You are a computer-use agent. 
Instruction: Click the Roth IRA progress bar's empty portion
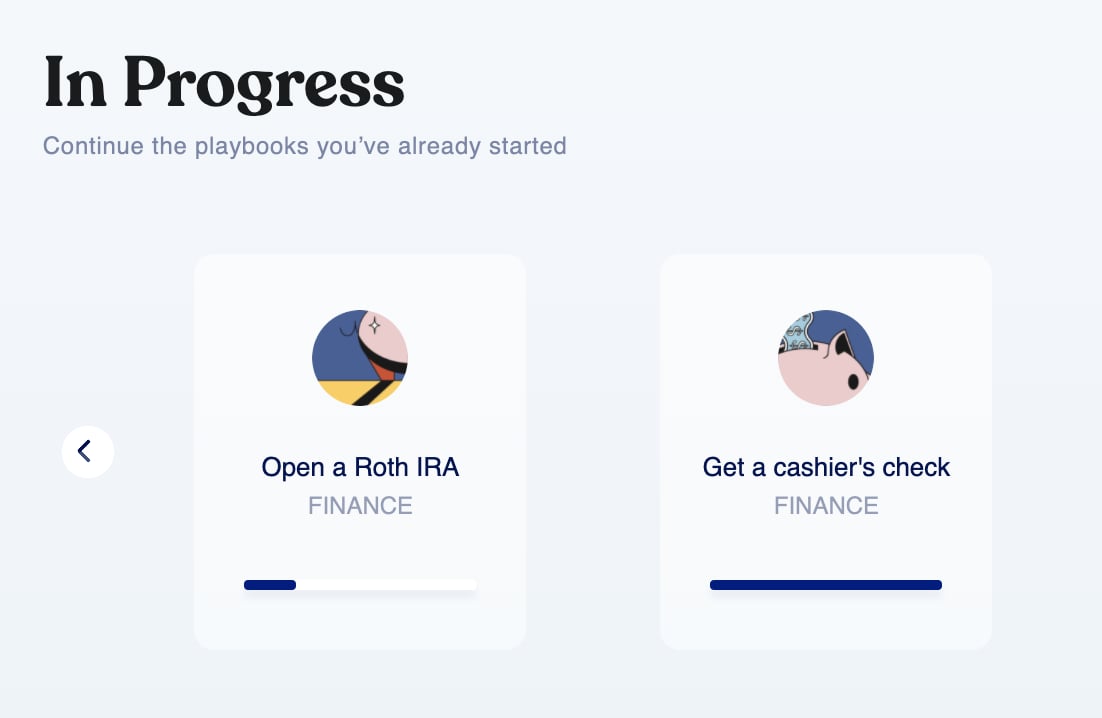point(386,585)
